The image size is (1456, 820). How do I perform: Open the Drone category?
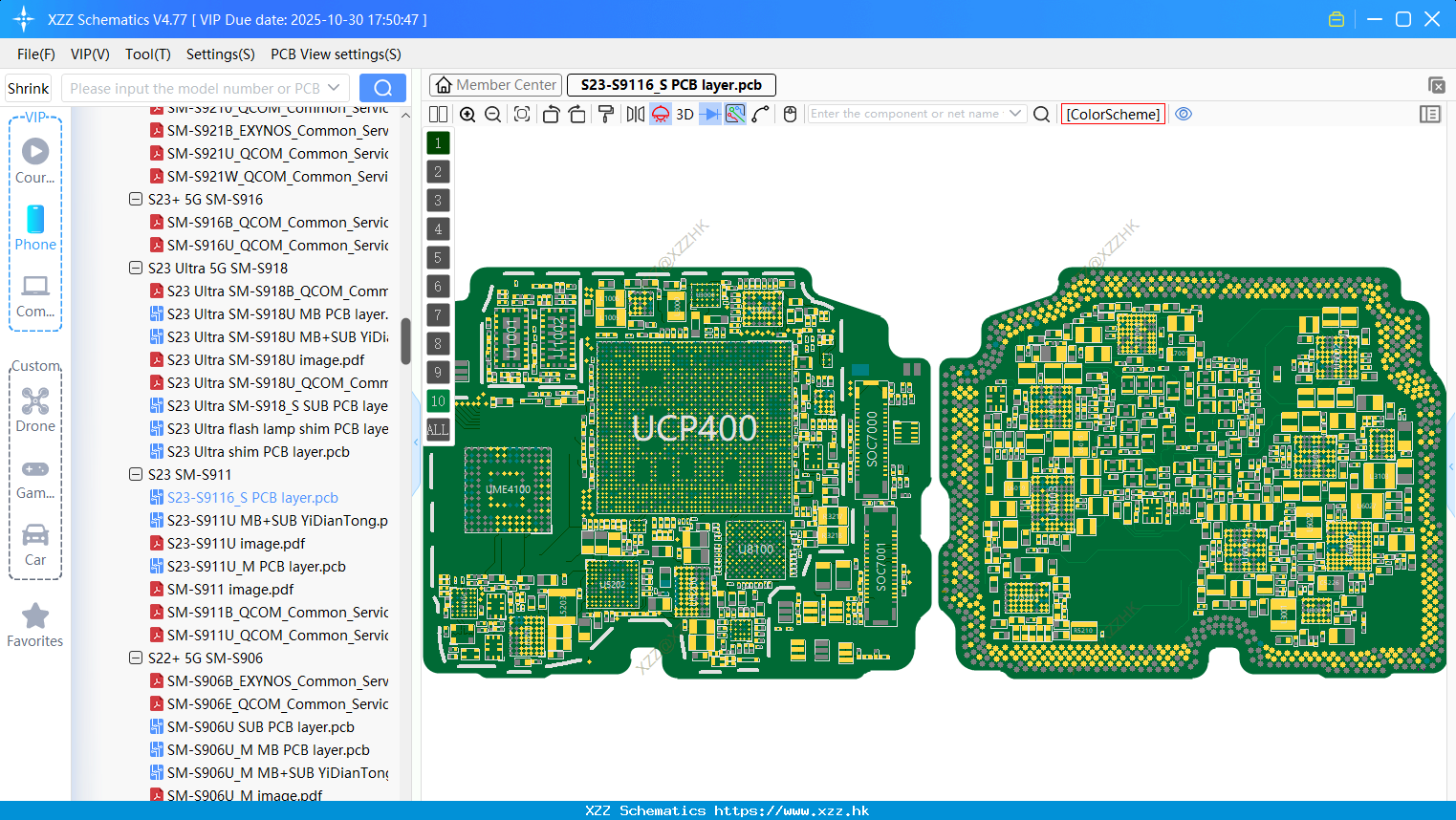[x=35, y=409]
